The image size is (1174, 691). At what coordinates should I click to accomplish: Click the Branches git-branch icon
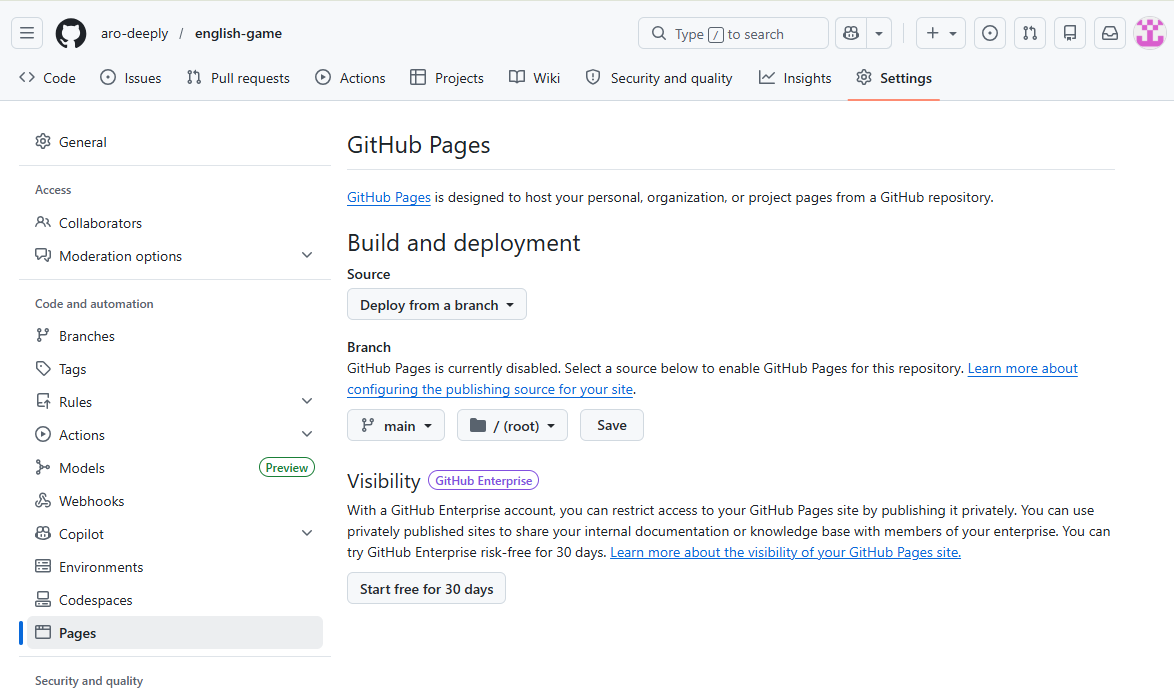43,335
